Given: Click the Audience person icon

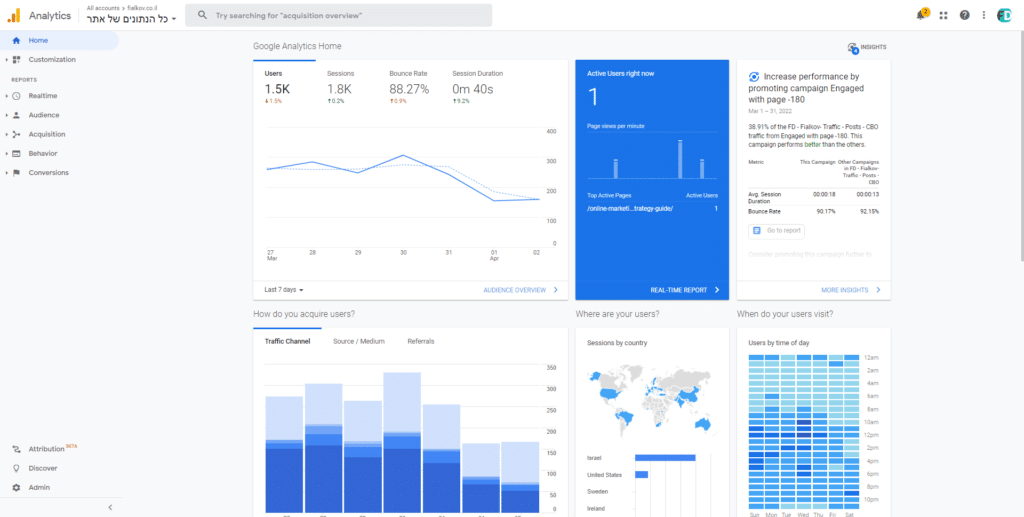Looking at the screenshot, I should pos(16,115).
